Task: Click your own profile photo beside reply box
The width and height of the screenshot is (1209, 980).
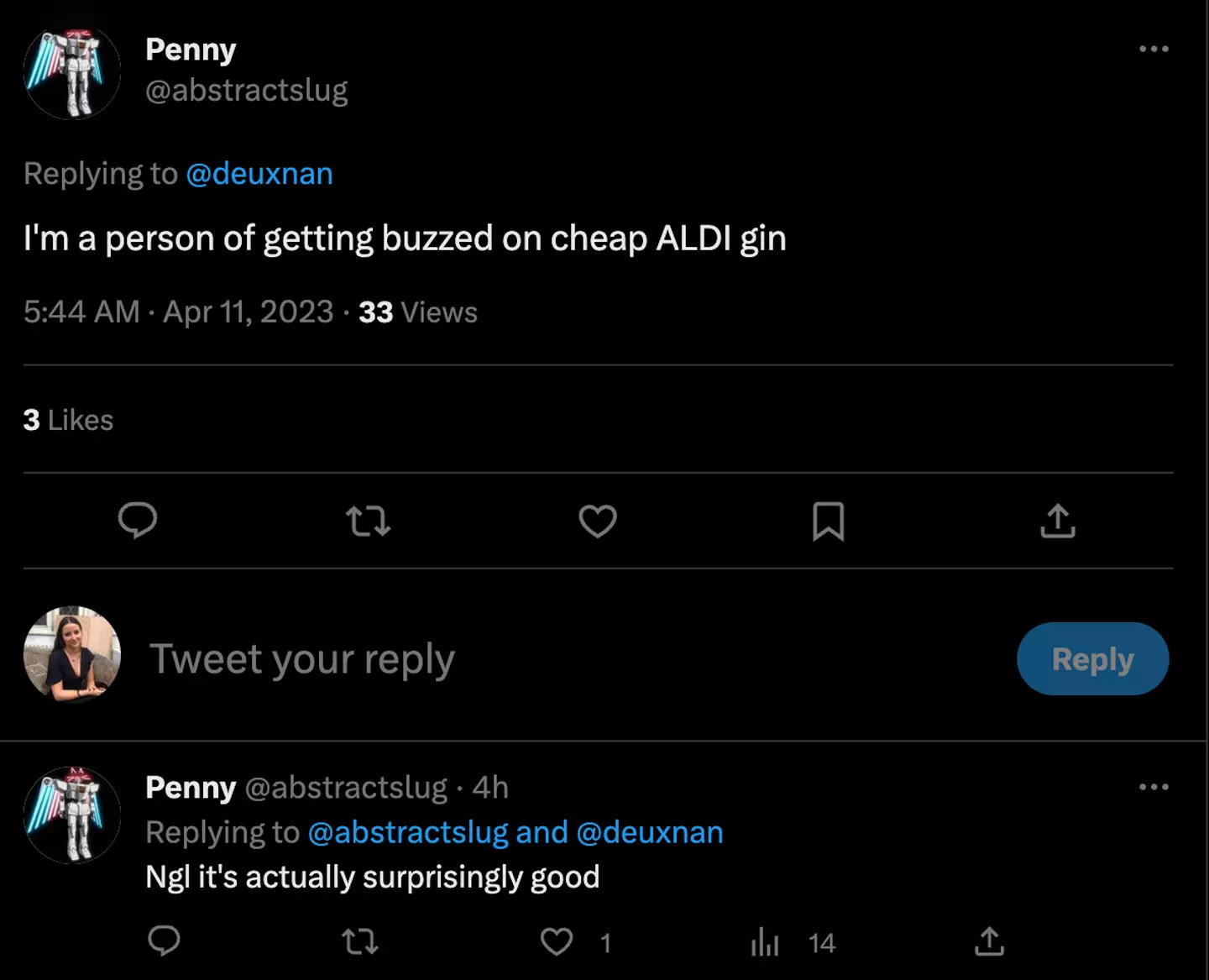Action: pyautogui.click(x=72, y=654)
